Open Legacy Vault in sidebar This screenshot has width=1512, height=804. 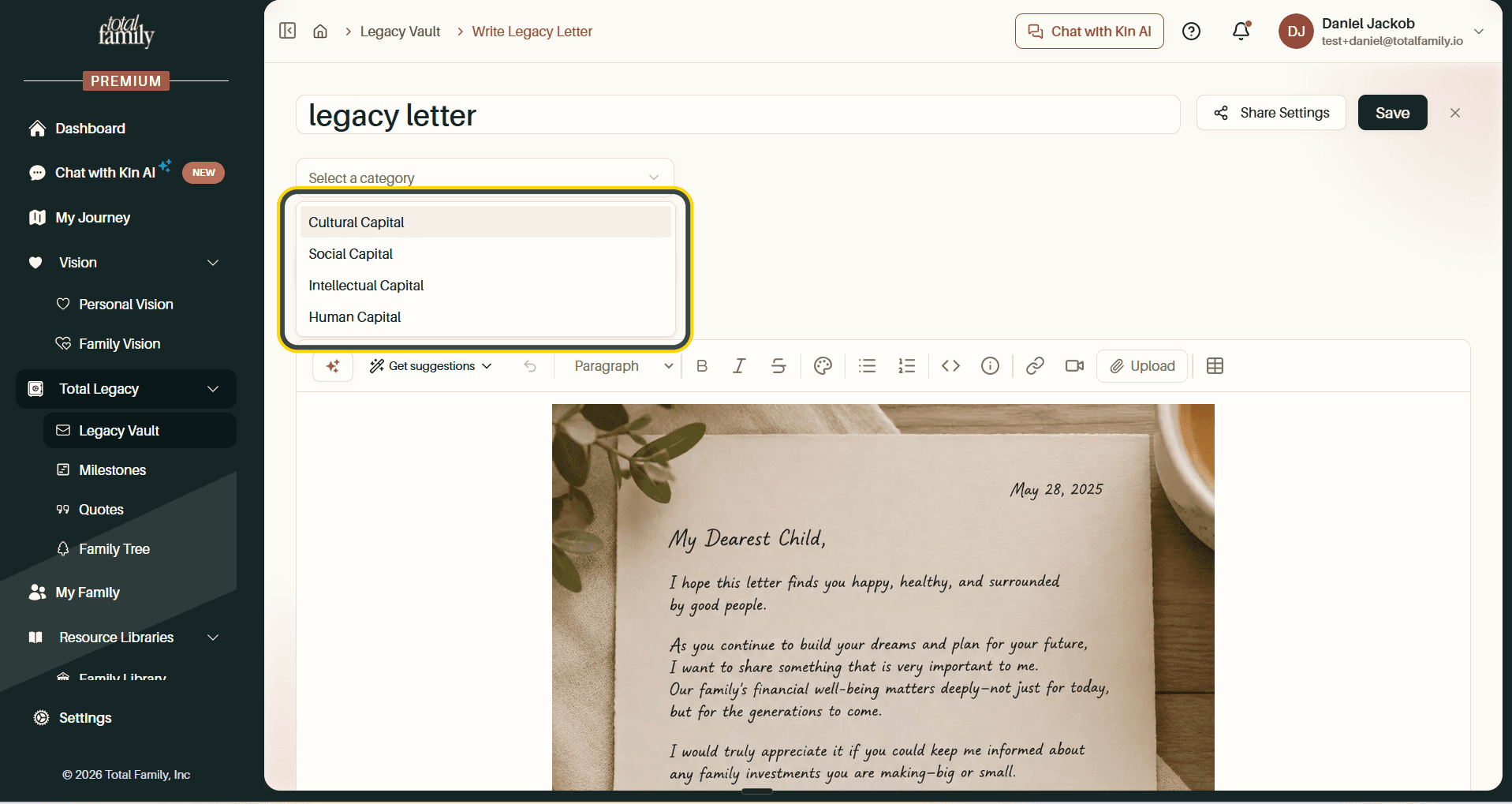[140, 431]
